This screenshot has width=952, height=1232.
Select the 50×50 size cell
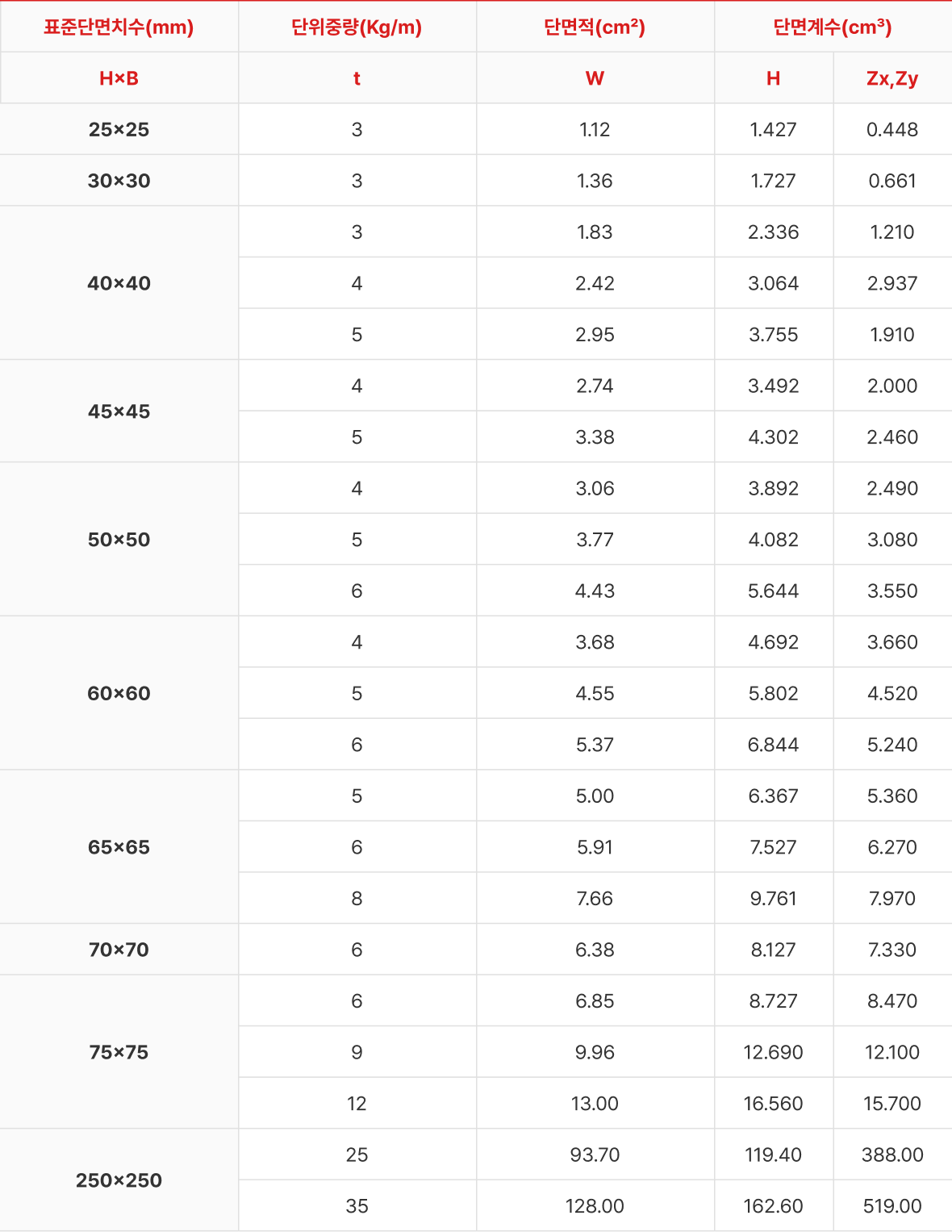[x=119, y=540]
